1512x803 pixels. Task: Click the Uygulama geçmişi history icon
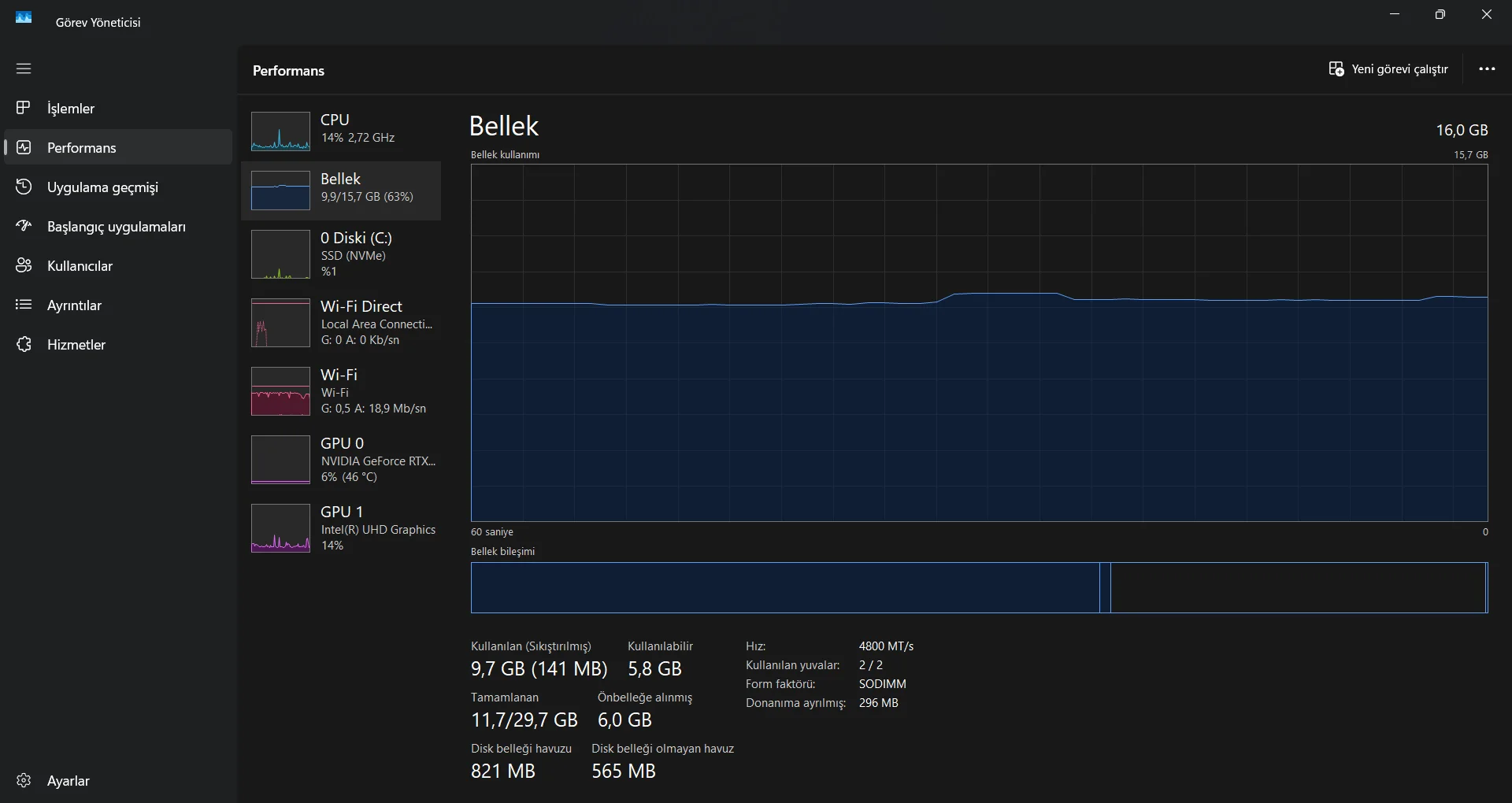point(24,187)
